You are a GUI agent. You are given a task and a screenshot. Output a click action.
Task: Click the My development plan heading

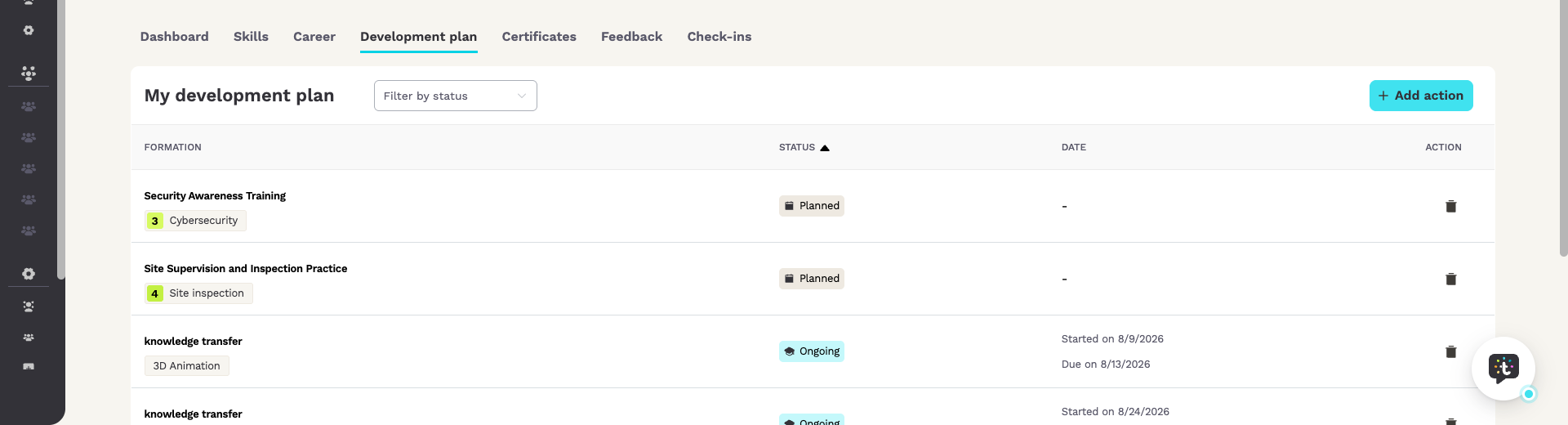tap(239, 96)
